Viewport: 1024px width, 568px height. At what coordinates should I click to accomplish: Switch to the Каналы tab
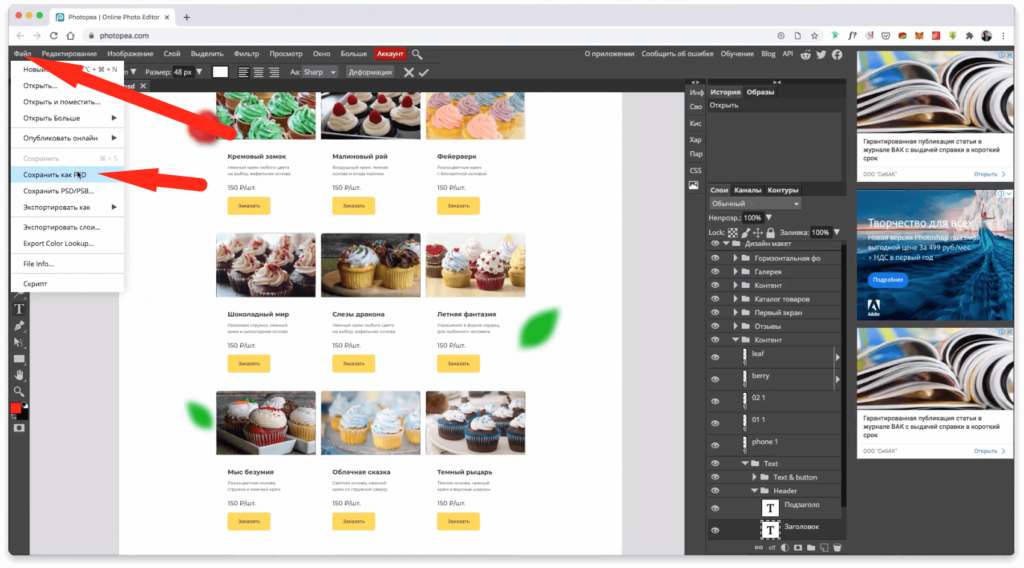tap(748, 190)
